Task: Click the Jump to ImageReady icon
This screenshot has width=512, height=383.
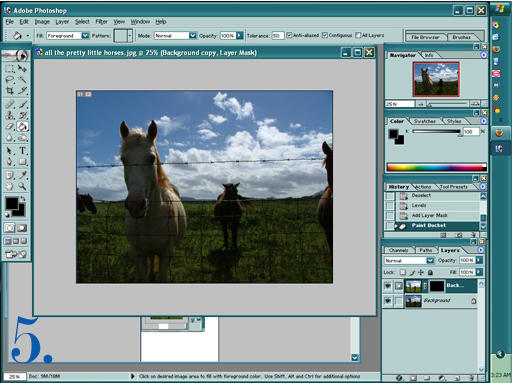Action: tap(16, 254)
